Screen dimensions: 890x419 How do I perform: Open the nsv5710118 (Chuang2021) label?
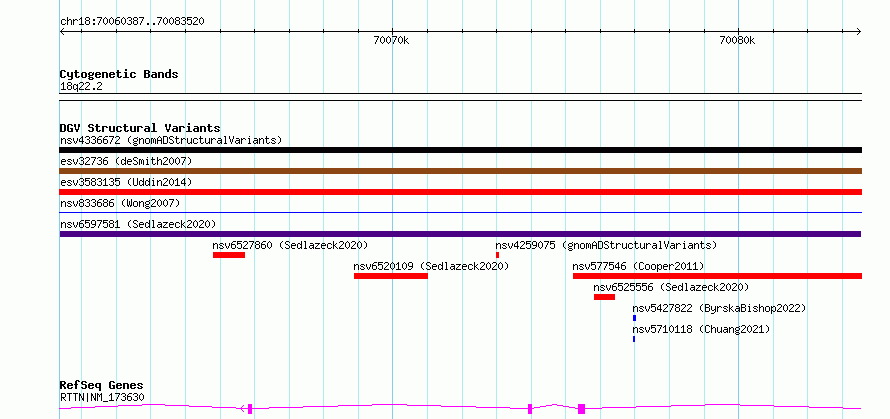pyautogui.click(x=702, y=329)
